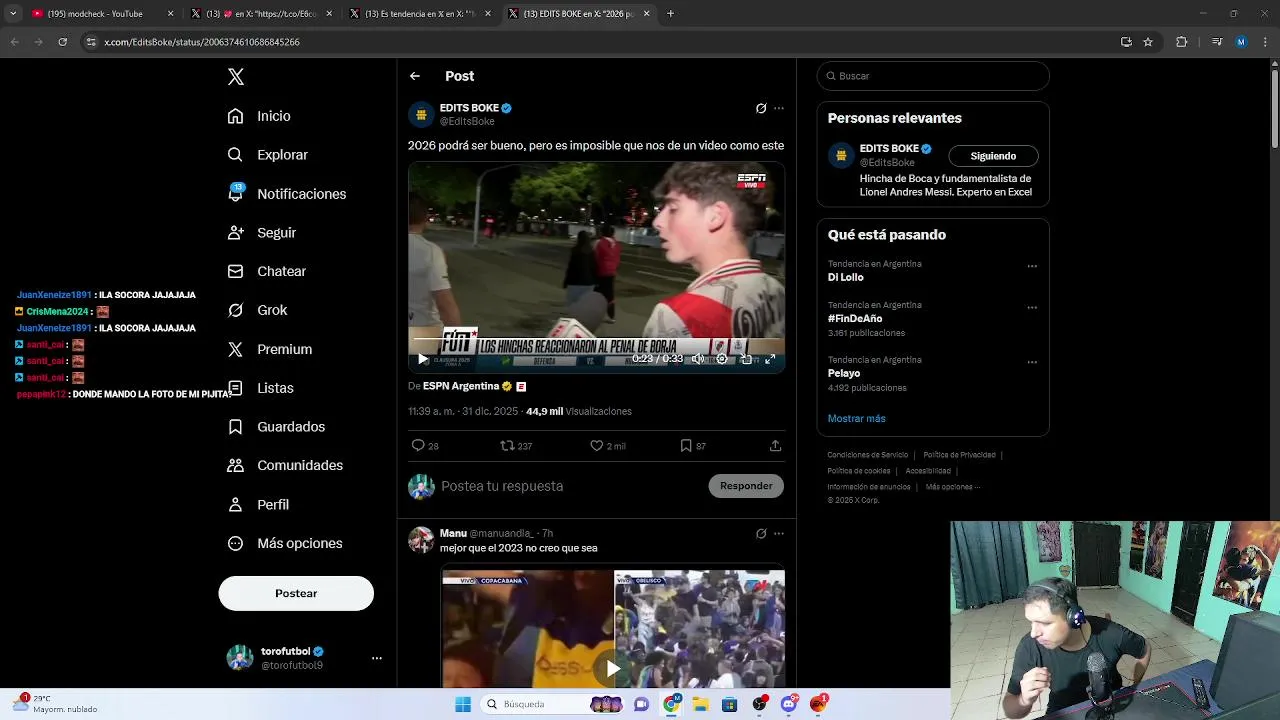This screenshot has height=720, width=1280.
Task: Open Guardados bookmarks page
Action: coord(276,427)
